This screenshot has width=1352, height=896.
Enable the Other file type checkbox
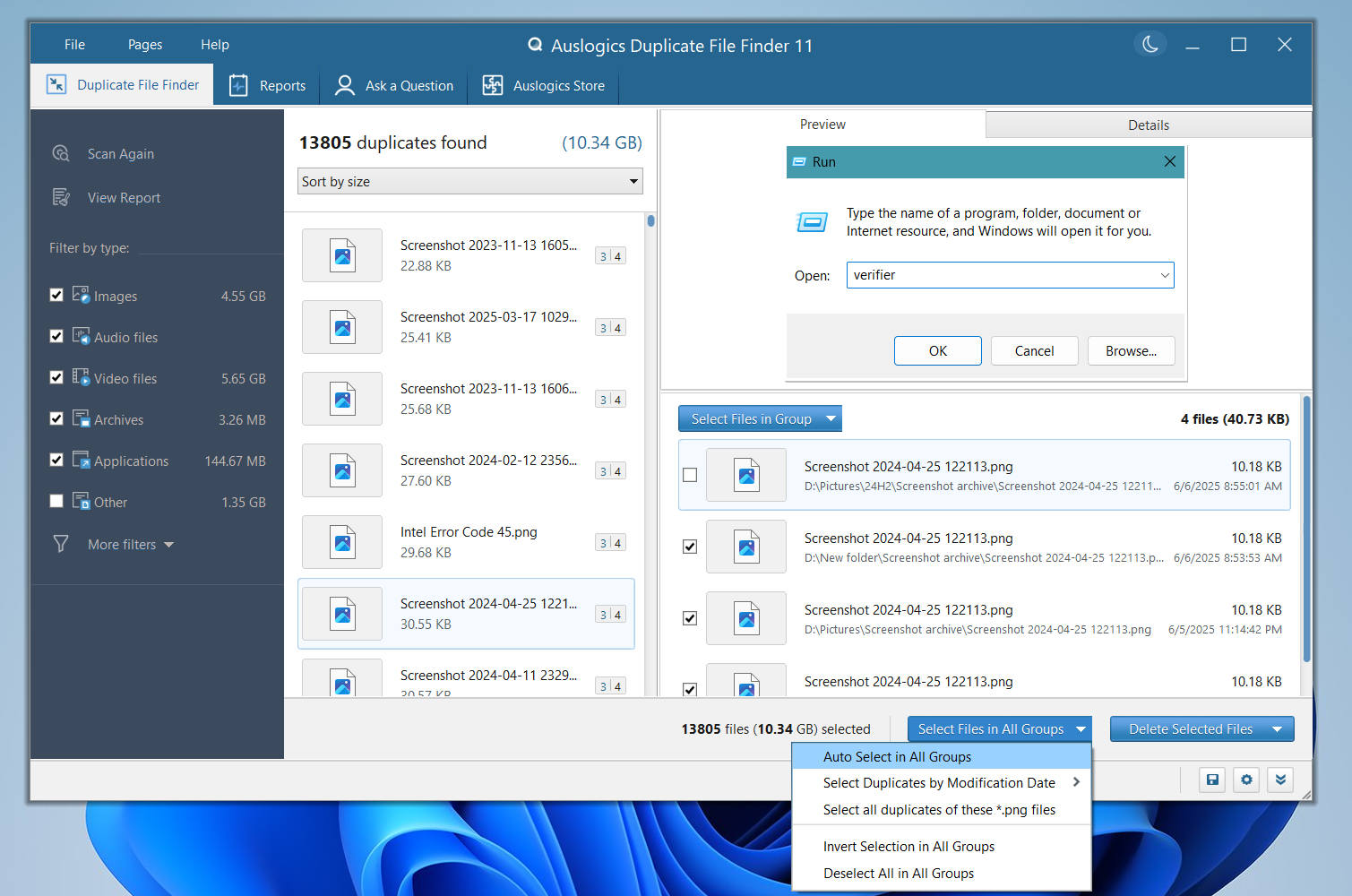tap(56, 501)
